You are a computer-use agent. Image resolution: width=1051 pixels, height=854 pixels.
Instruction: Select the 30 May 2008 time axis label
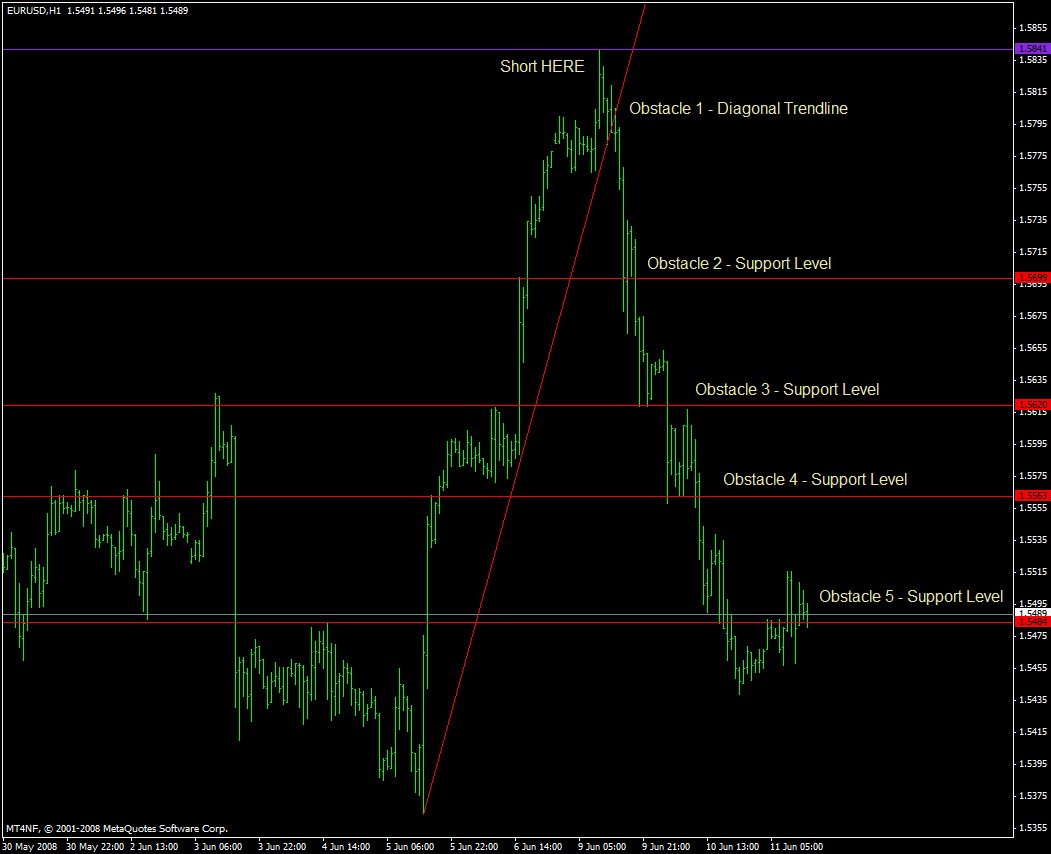pyautogui.click(x=32, y=845)
